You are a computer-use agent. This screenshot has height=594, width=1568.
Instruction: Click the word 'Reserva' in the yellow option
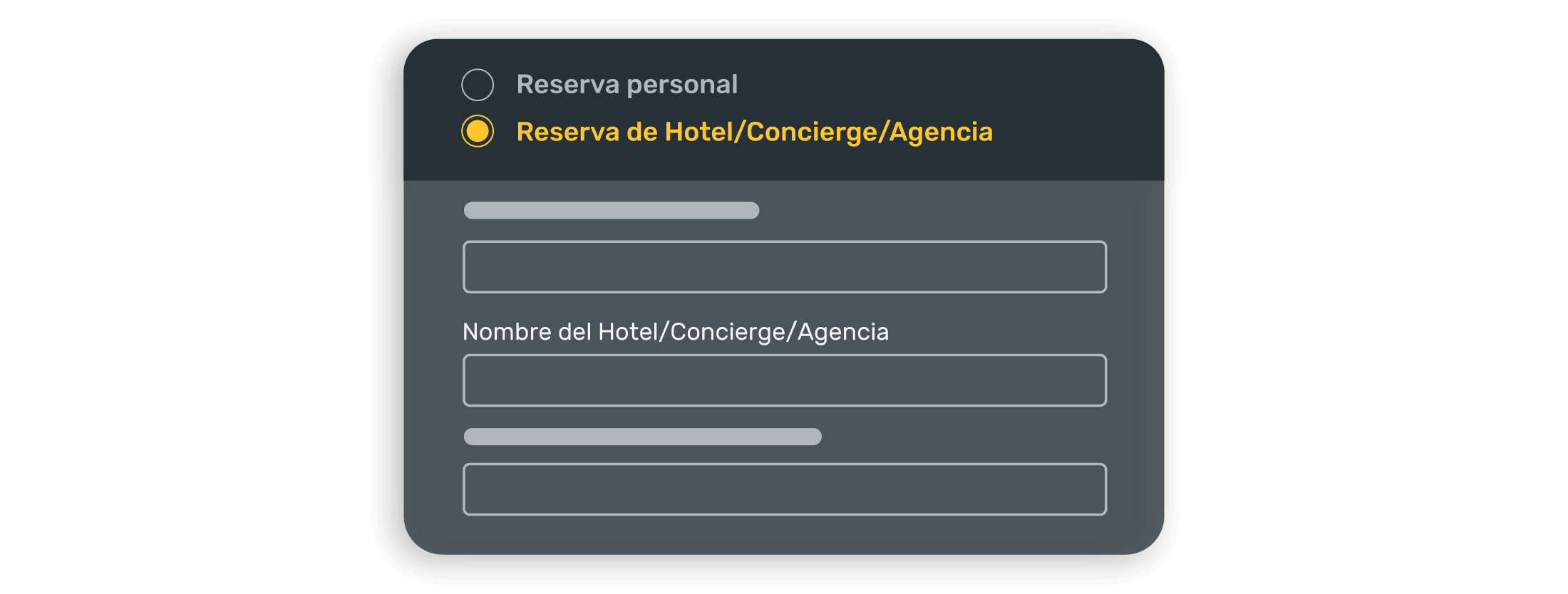(567, 132)
